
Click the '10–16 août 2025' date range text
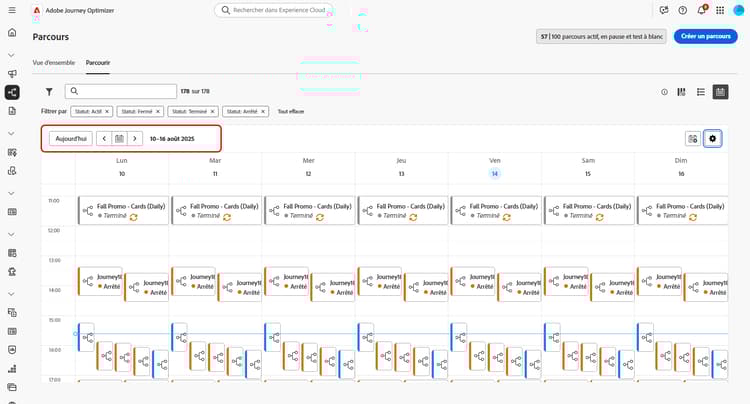[172, 139]
